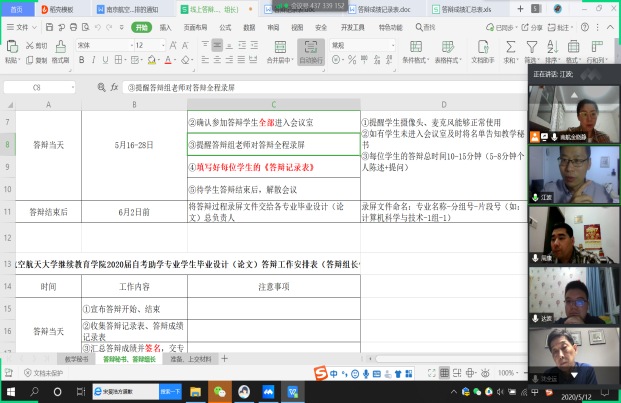The height and width of the screenshot is (403, 621).
Task: Select the 教学秘书 sheet tab
Action: tap(76, 357)
